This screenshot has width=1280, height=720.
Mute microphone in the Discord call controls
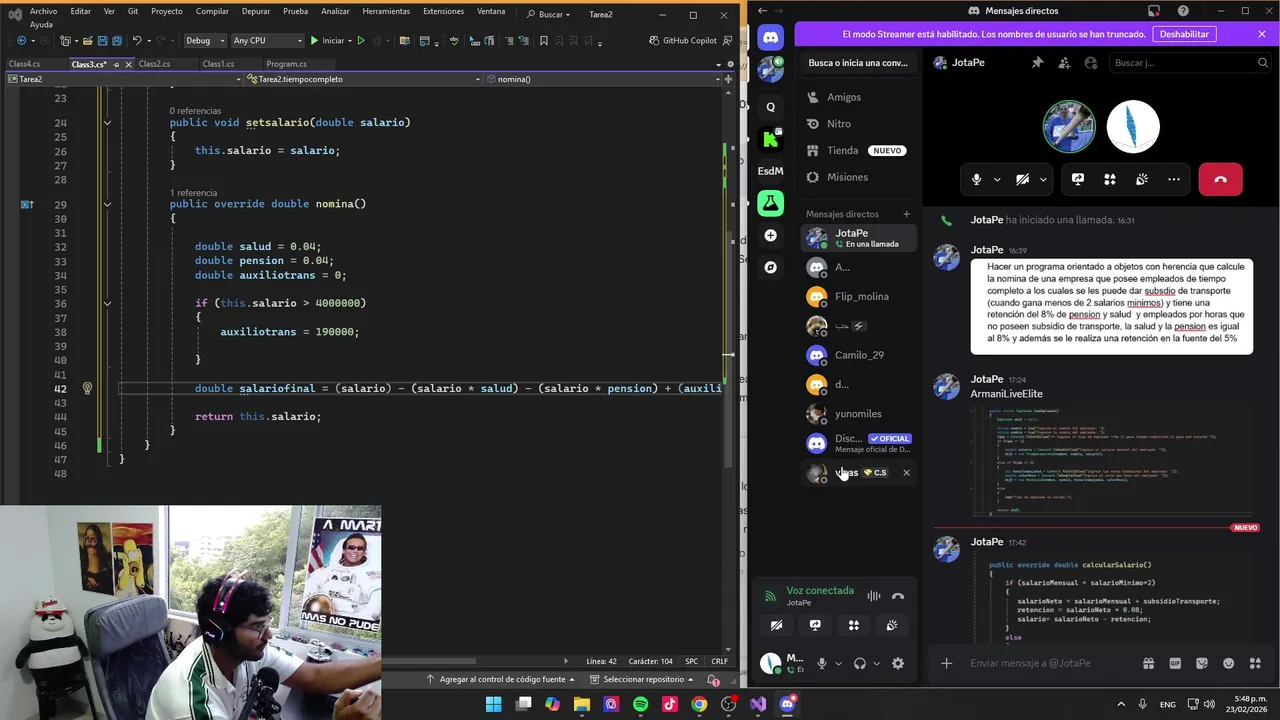[976, 179]
